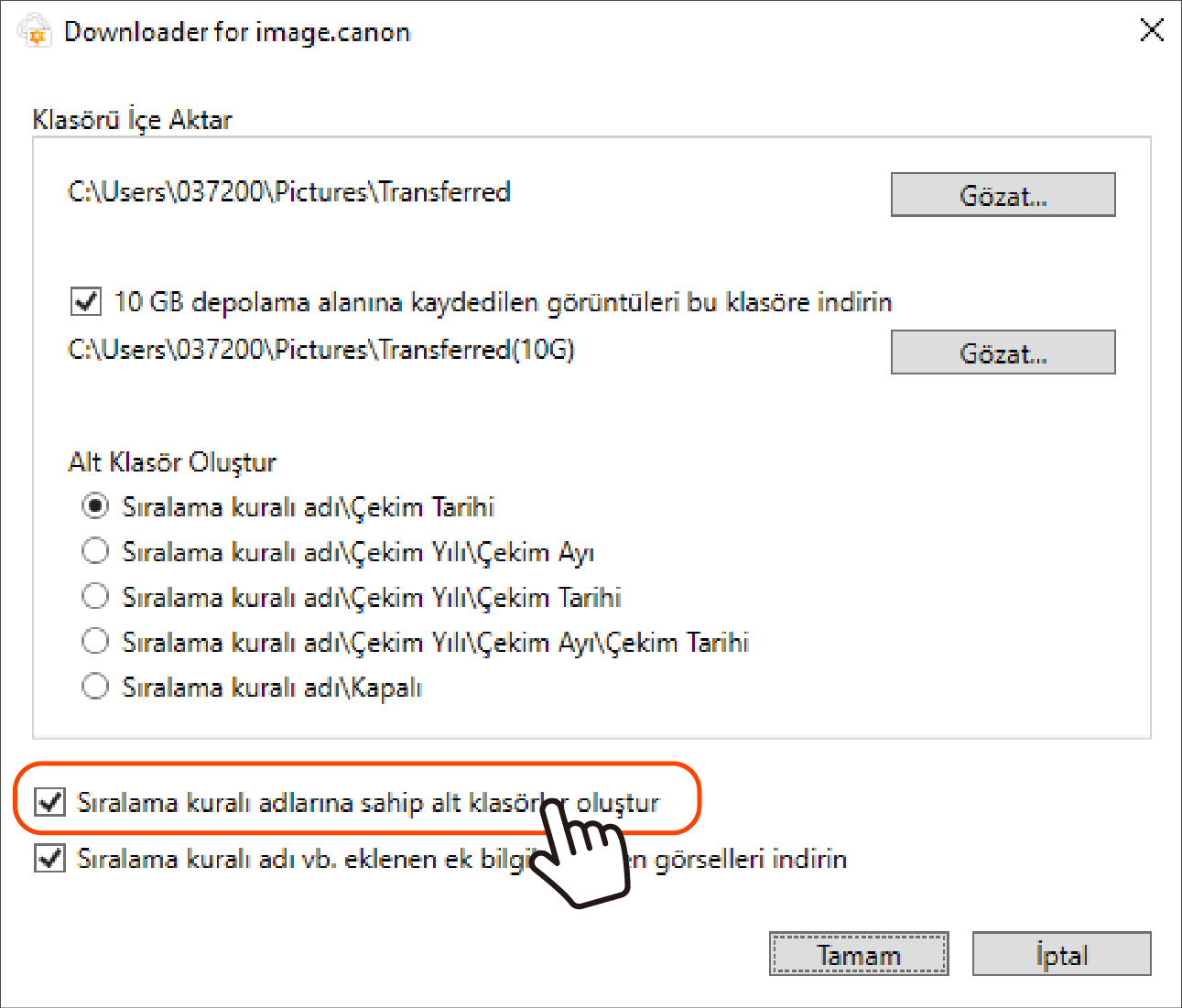Click the Alt Klasör Oluştur heading
This screenshot has height=1008, width=1182.
pyautogui.click(x=172, y=462)
